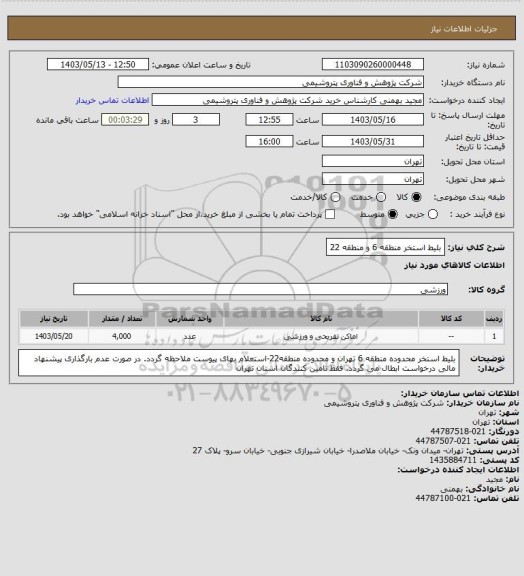The width and height of the screenshot is (524, 576).
Task: Click the کد کالا column header
Action: coord(451,318)
